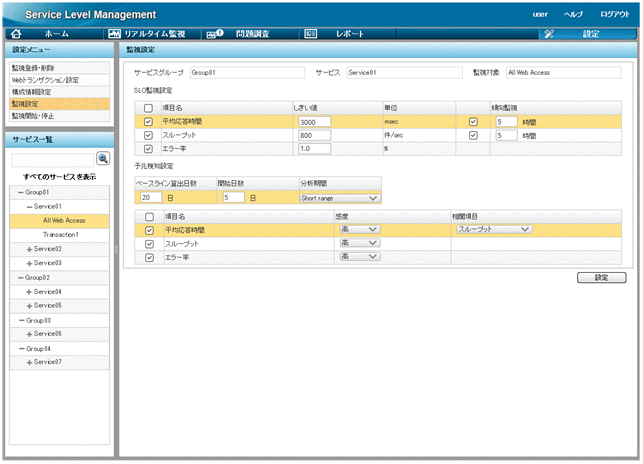Toggle trend monitoring checkbox for スループット
Viewport: 643px width, 464px height.
tap(473, 135)
